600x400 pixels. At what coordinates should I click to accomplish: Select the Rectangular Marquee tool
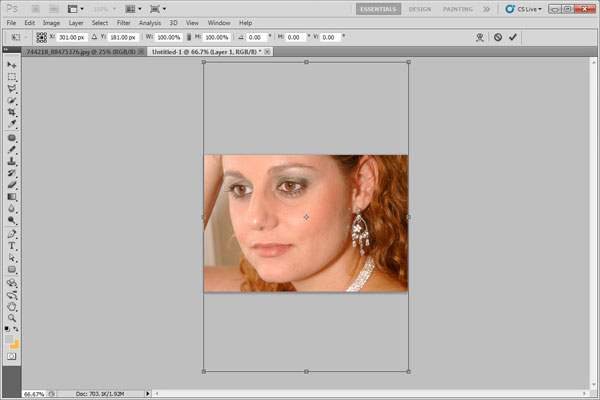tap(12, 77)
